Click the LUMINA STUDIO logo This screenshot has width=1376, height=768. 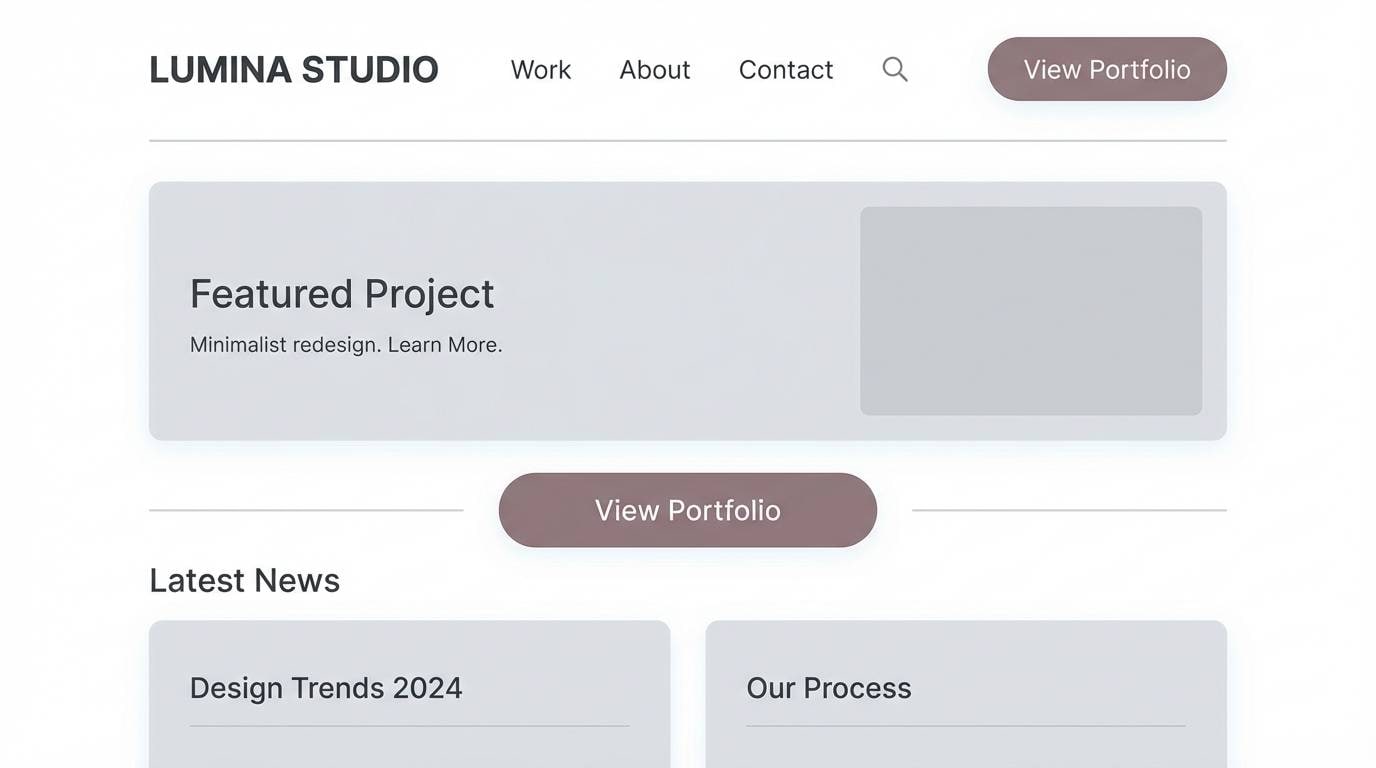pos(293,69)
